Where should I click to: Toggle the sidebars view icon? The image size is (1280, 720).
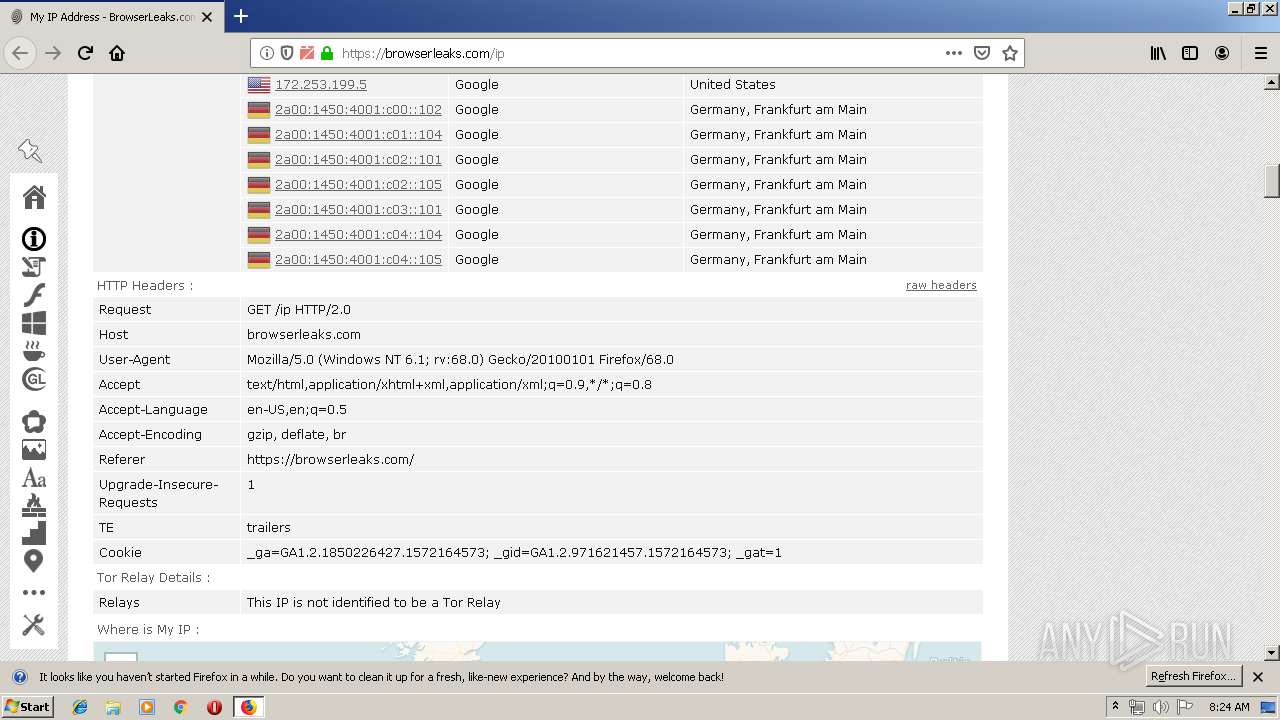point(1190,53)
